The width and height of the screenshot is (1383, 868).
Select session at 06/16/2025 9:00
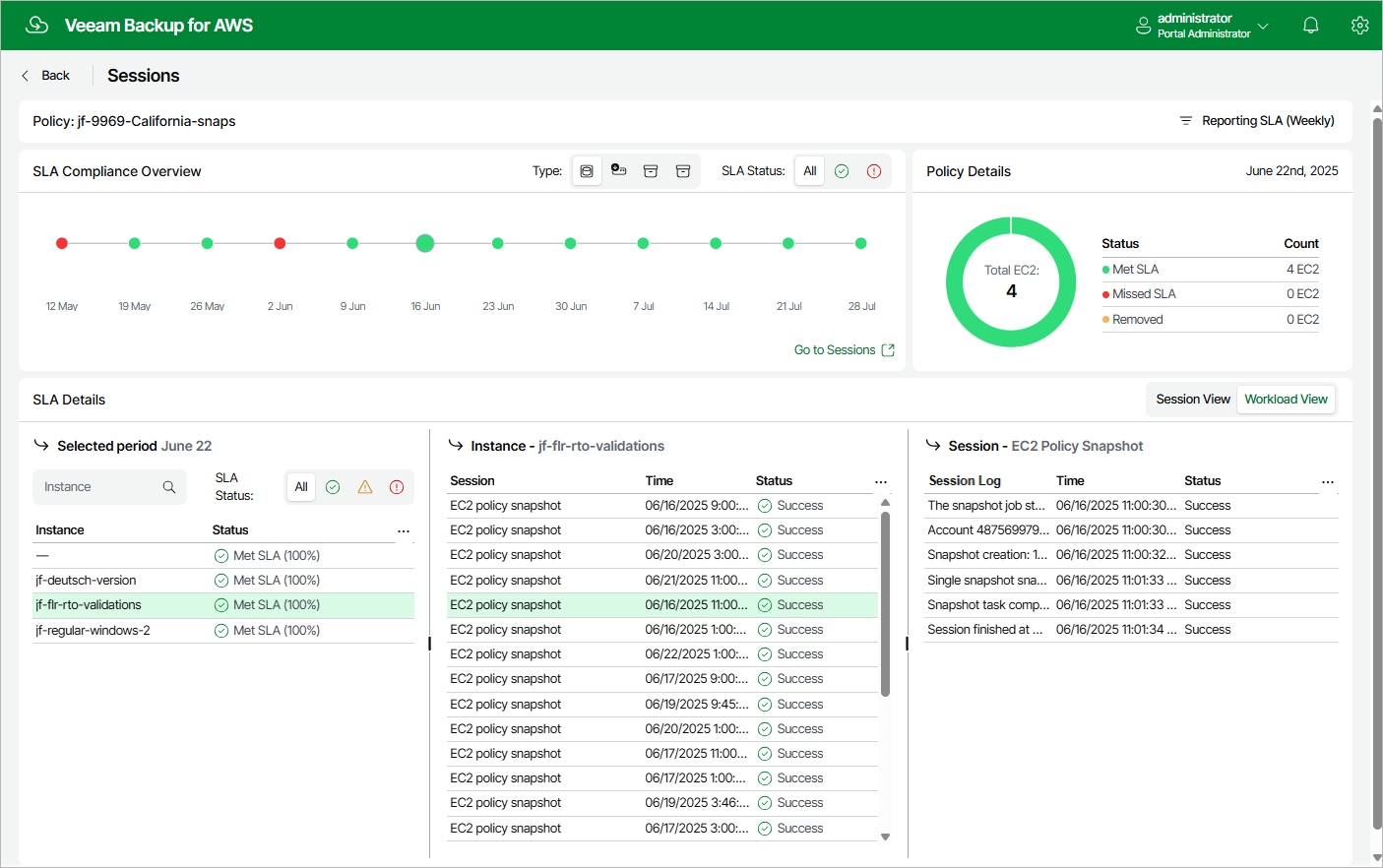point(662,506)
